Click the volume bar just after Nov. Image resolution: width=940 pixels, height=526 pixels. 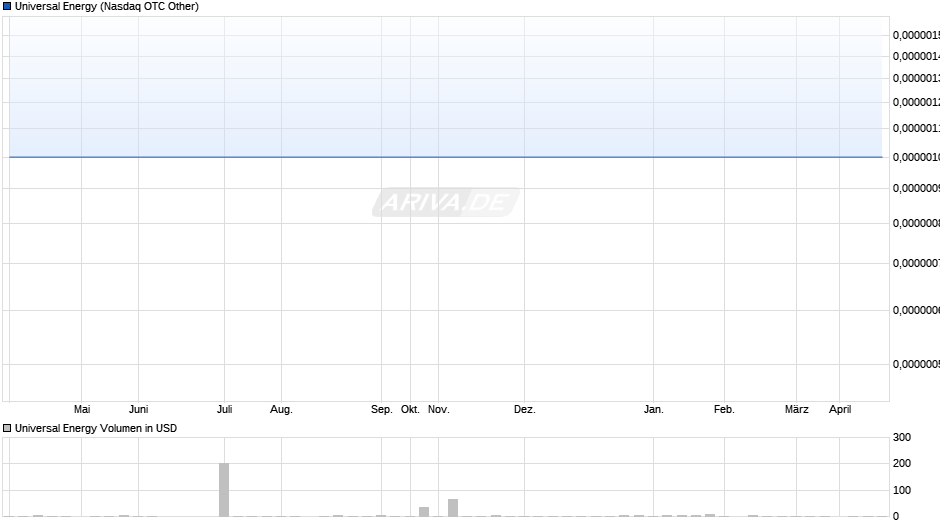click(453, 507)
